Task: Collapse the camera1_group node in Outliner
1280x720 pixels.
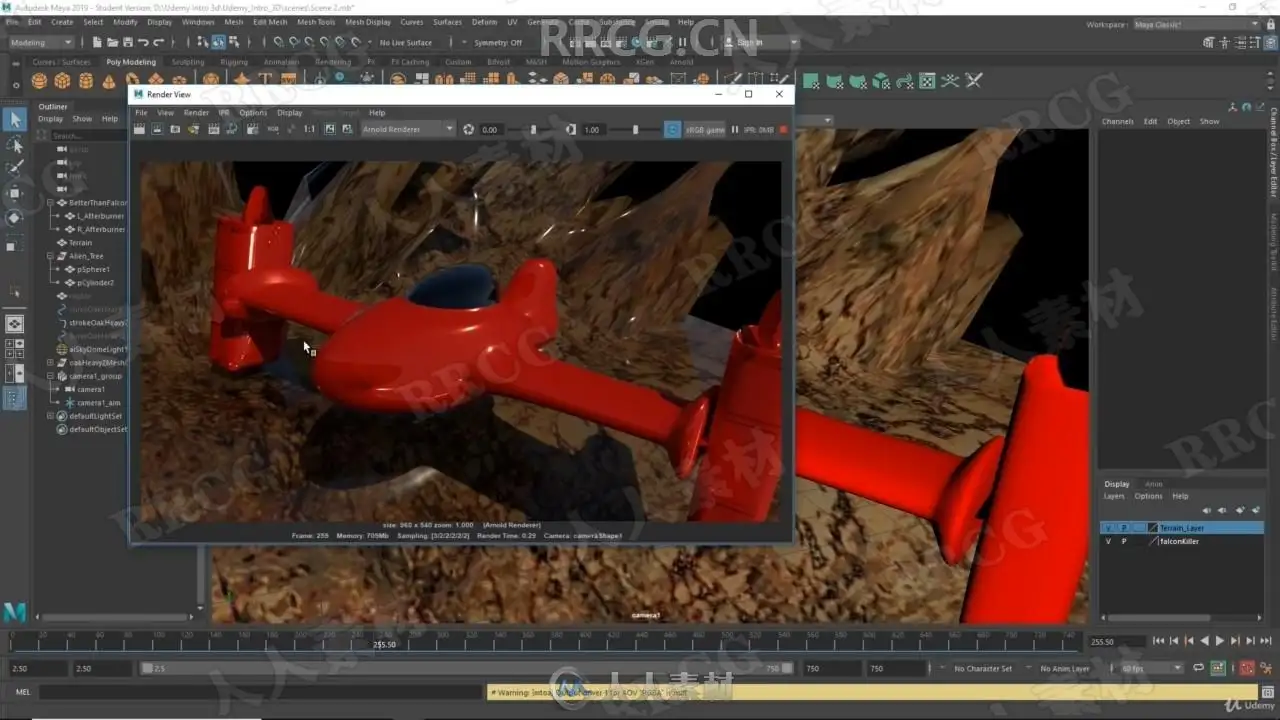Action: (x=51, y=376)
